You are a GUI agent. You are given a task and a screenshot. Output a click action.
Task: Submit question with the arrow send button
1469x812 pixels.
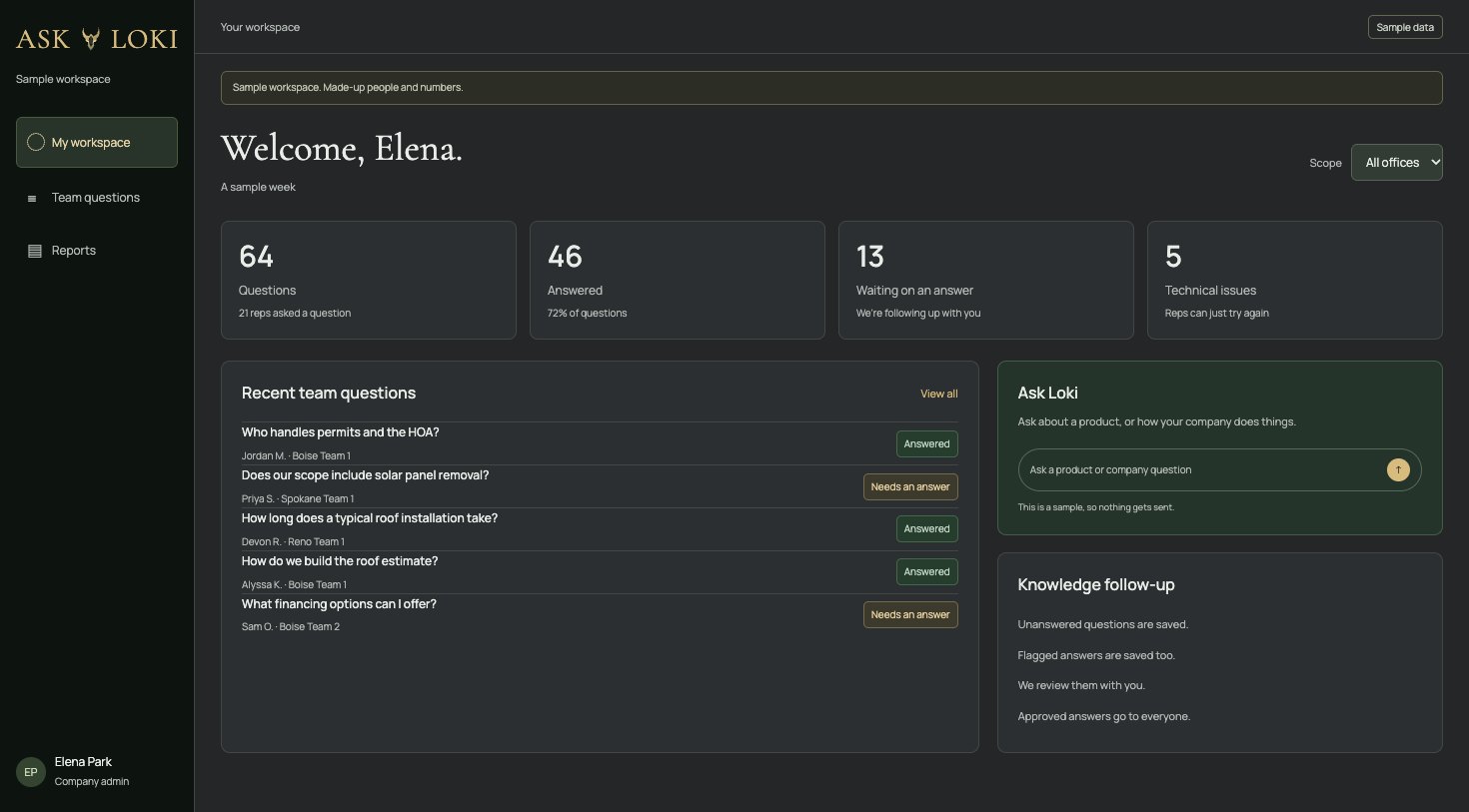point(1398,469)
